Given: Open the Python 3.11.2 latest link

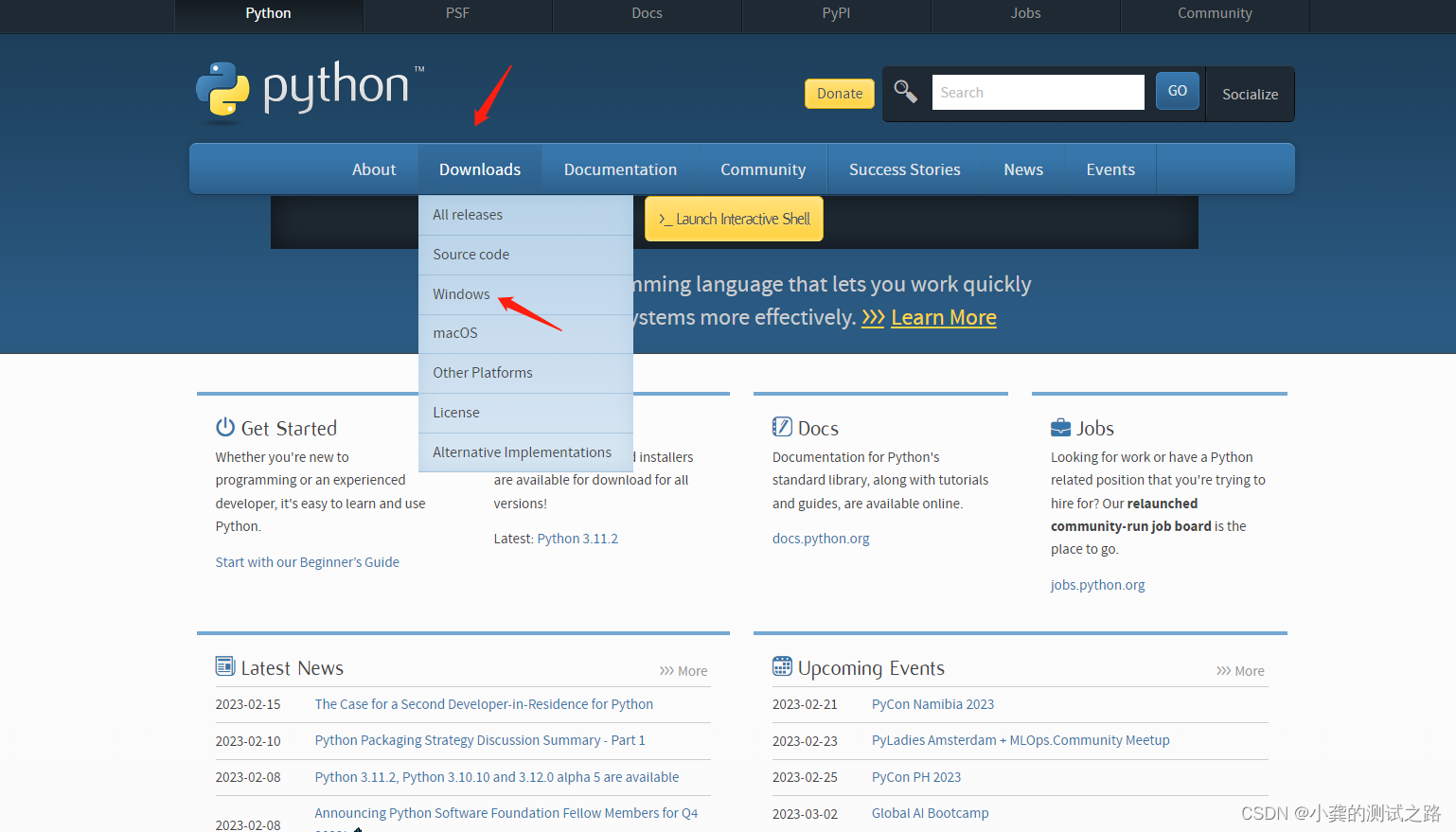Looking at the screenshot, I should pyautogui.click(x=577, y=539).
